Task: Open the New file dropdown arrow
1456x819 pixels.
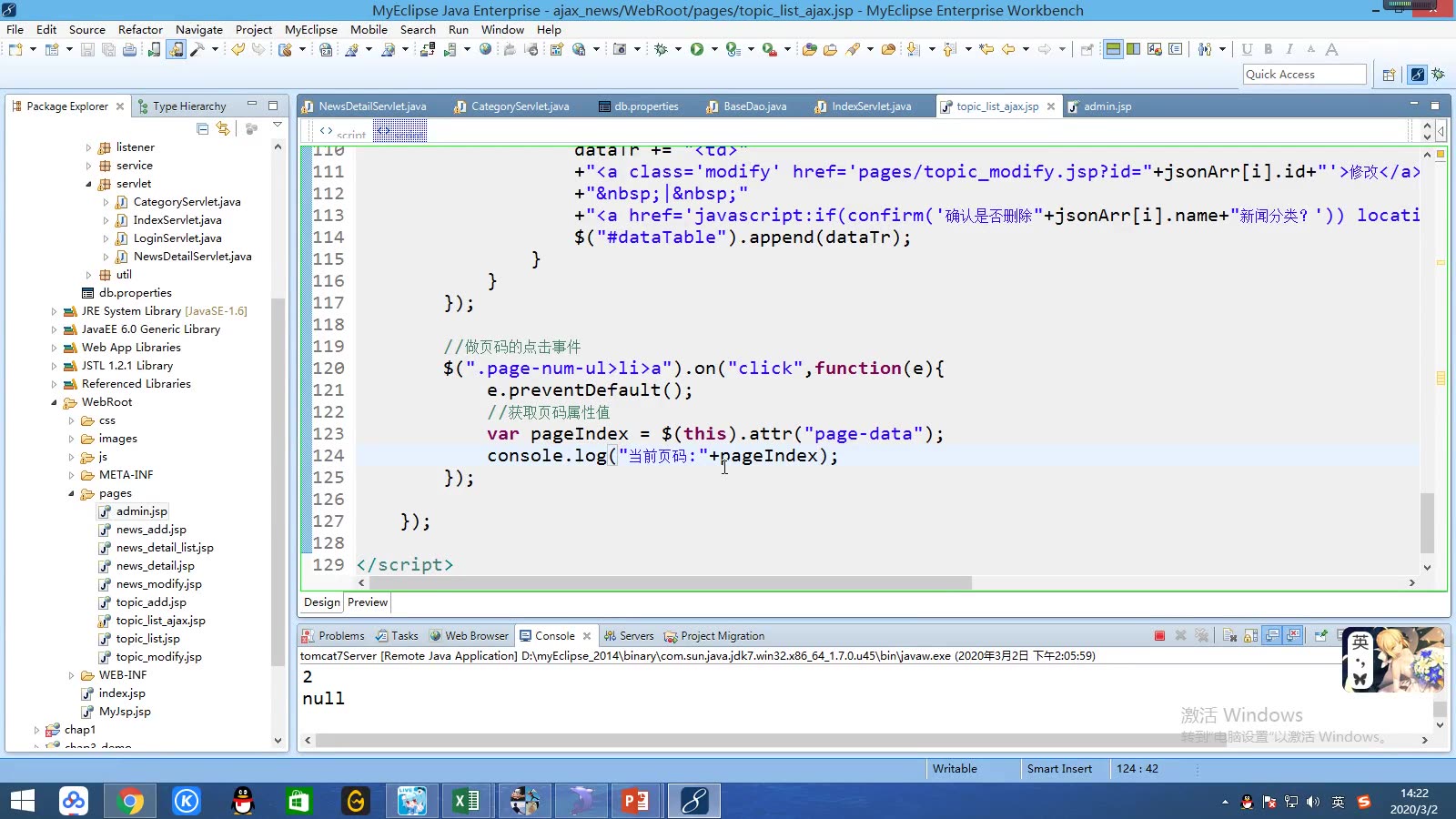Action: pyautogui.click(x=33, y=49)
